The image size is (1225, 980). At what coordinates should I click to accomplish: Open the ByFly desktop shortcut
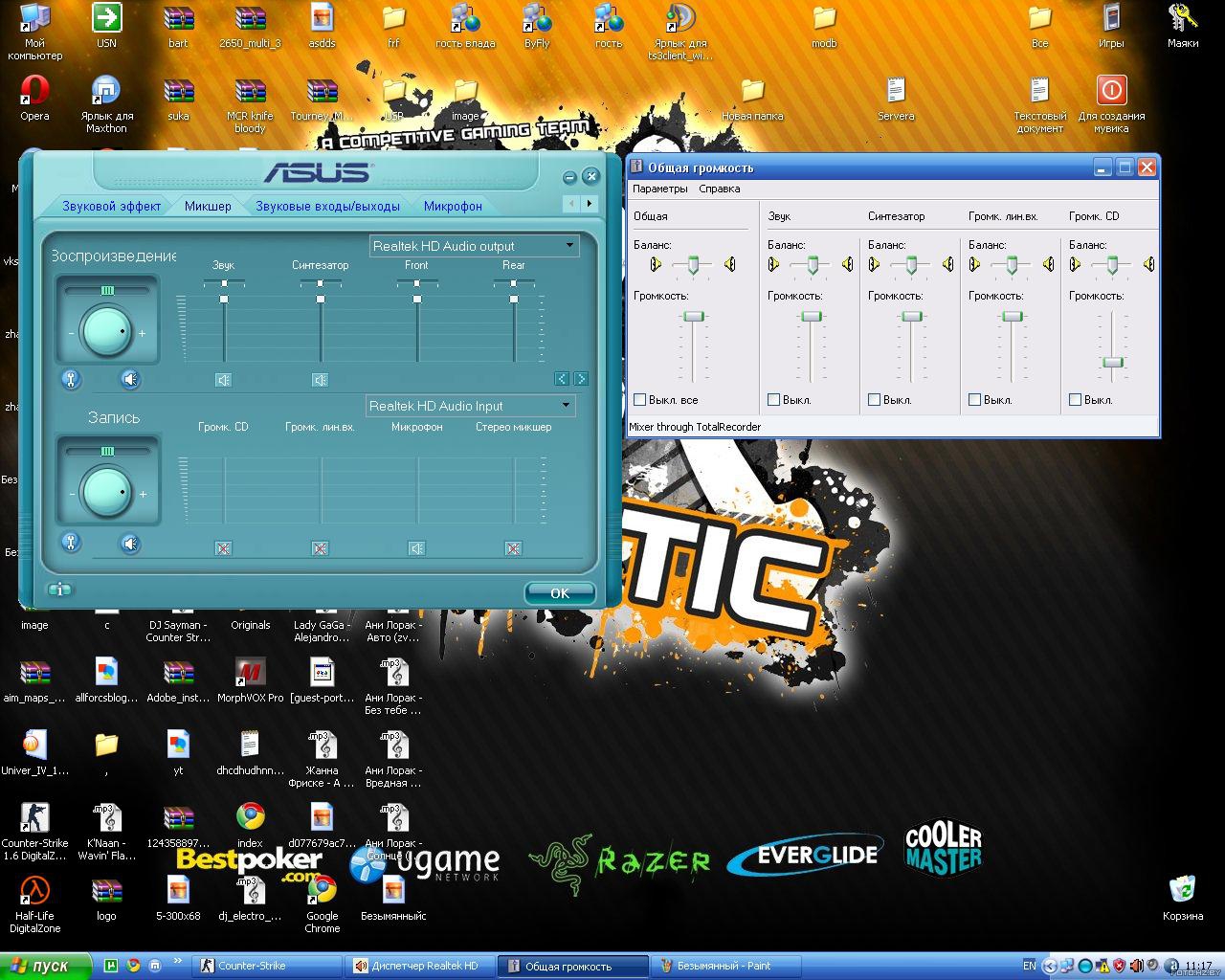(x=537, y=26)
